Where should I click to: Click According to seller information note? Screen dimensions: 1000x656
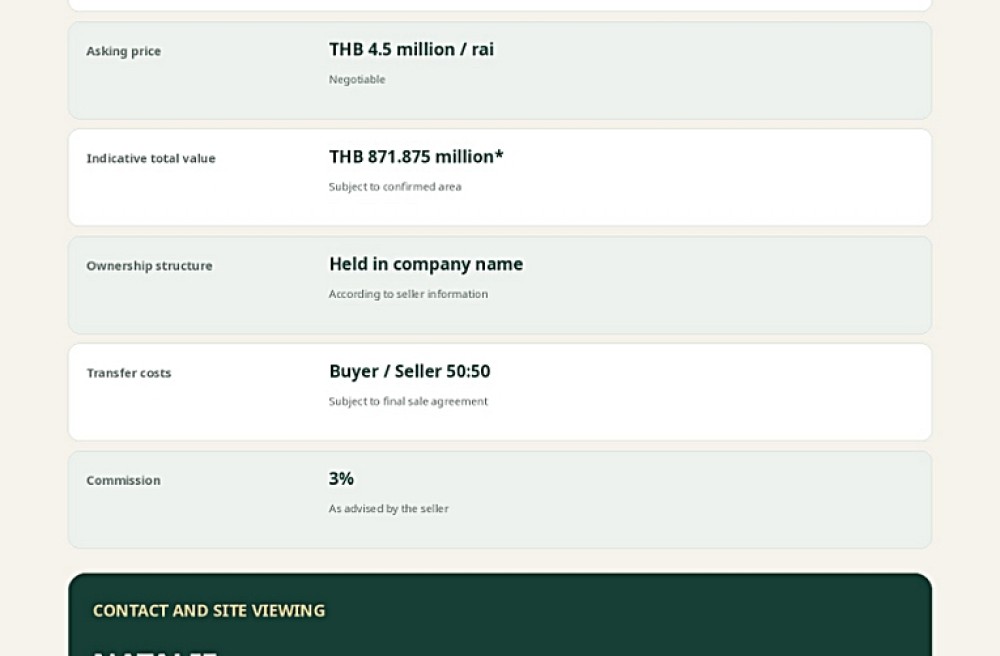pos(408,294)
